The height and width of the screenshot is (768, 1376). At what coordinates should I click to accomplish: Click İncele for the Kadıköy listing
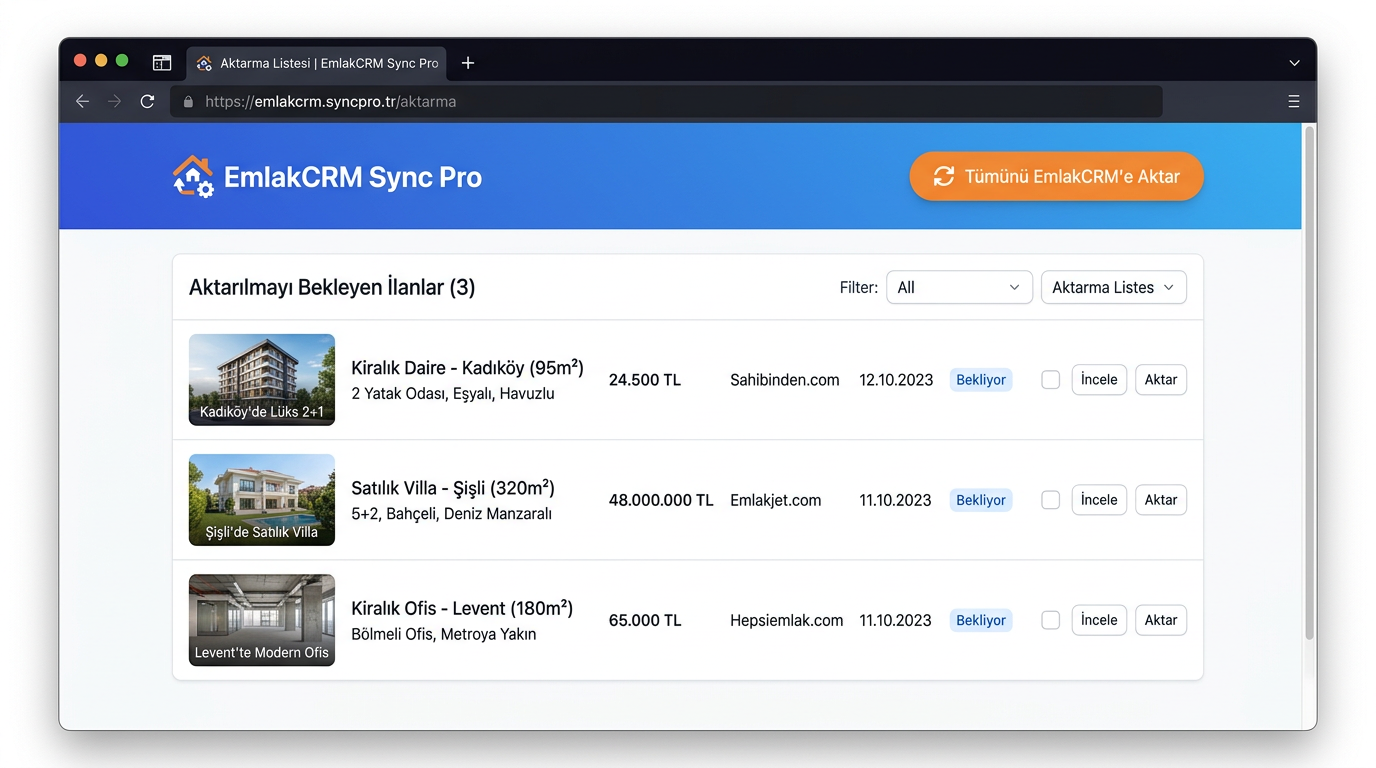[1099, 380]
